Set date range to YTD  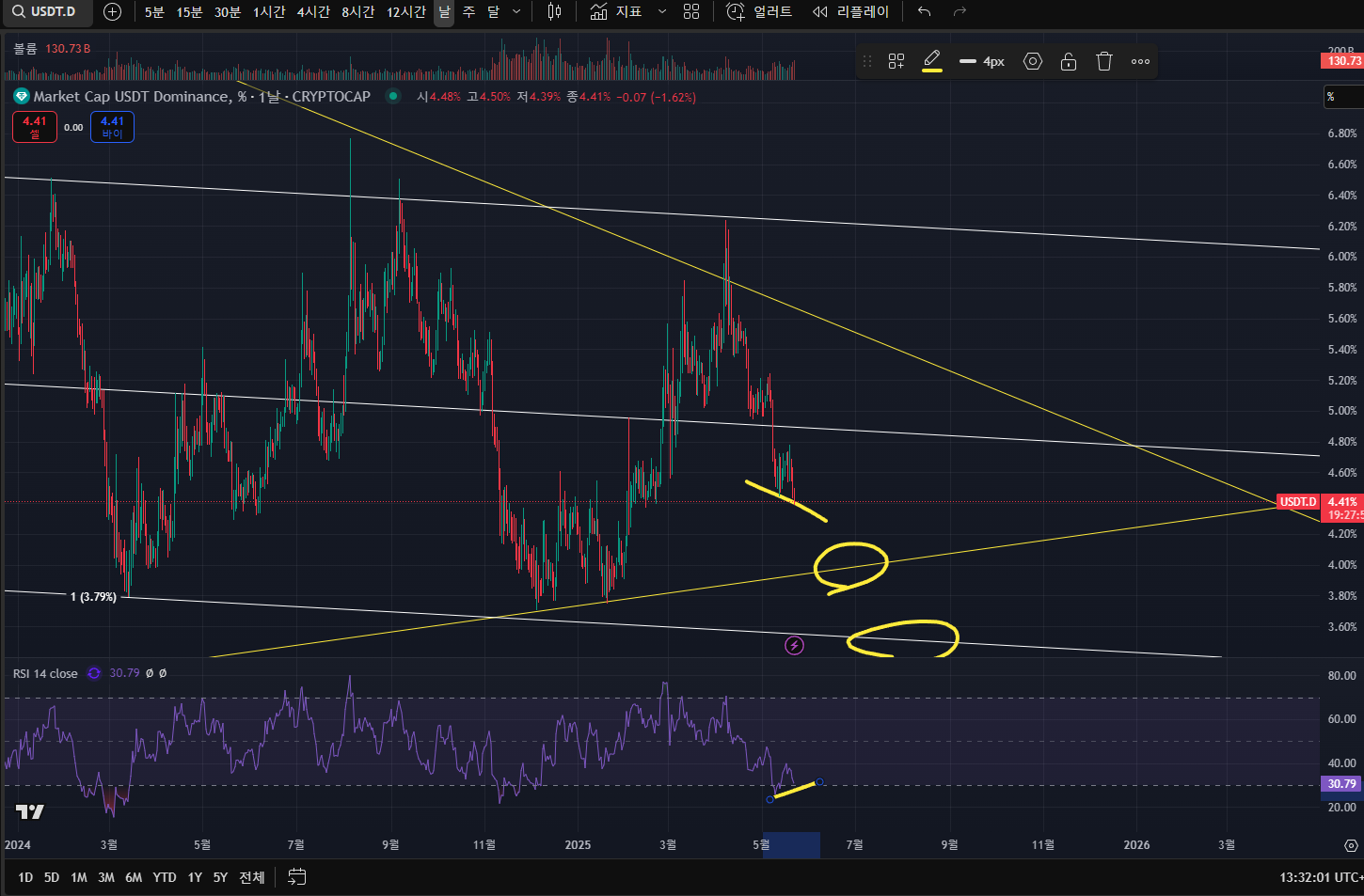click(165, 877)
